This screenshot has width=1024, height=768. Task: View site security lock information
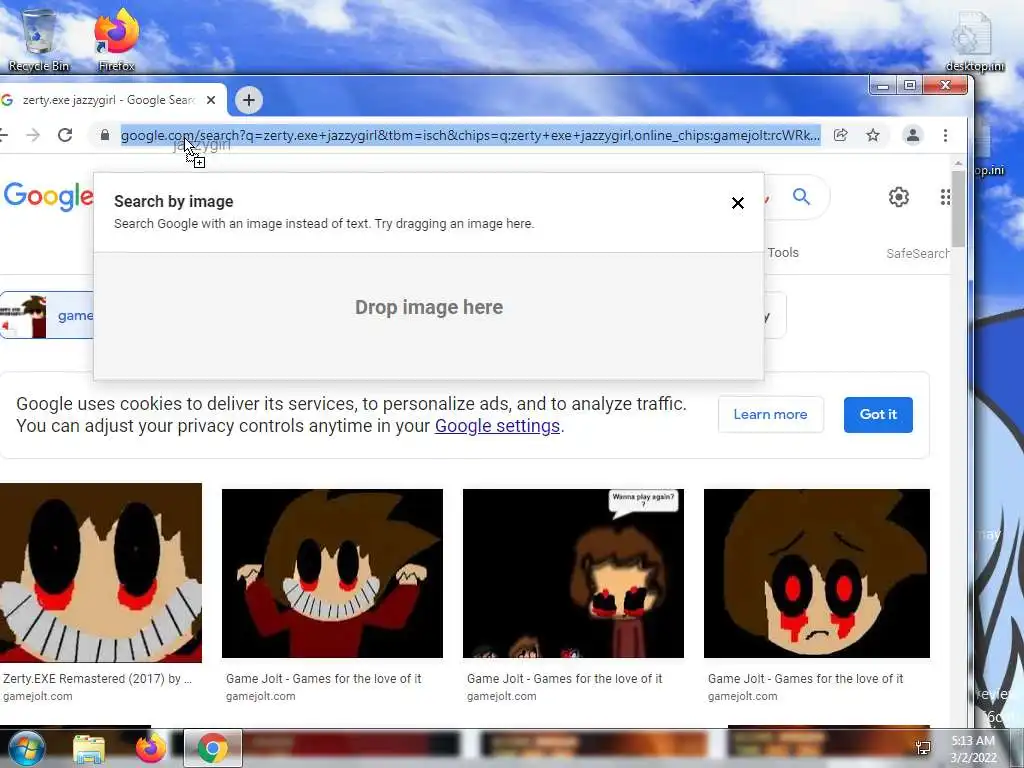click(x=104, y=135)
